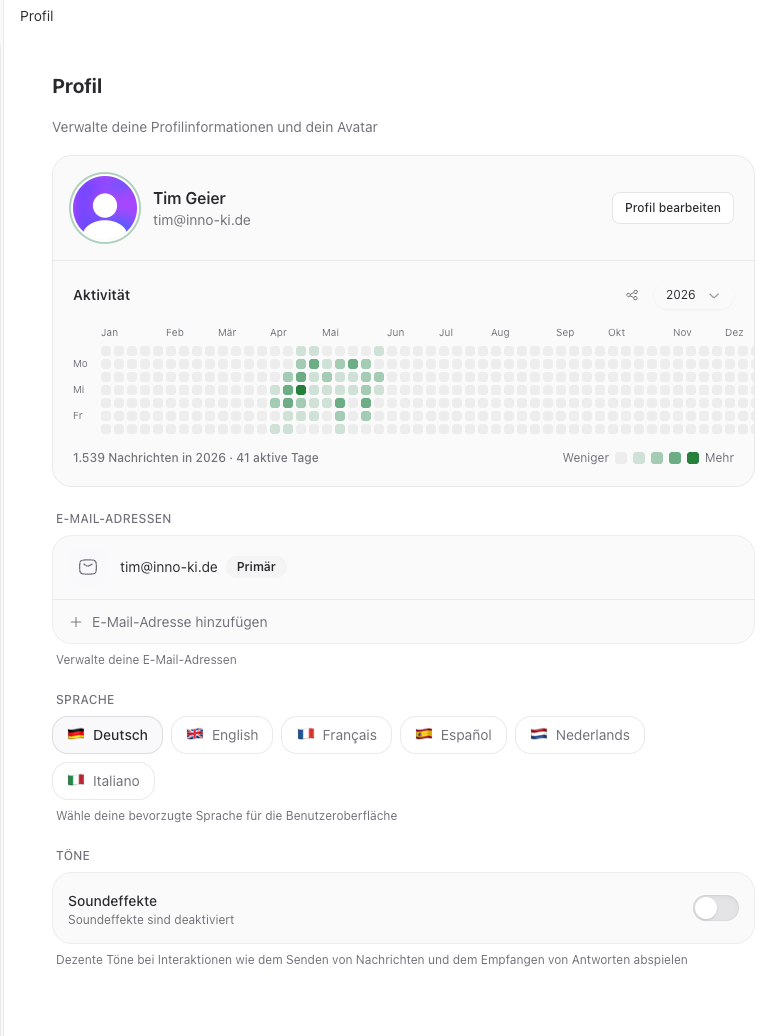Click Profil bearbeiten button
Image resolution: width=777 pixels, height=1036 pixels.
(x=673, y=207)
